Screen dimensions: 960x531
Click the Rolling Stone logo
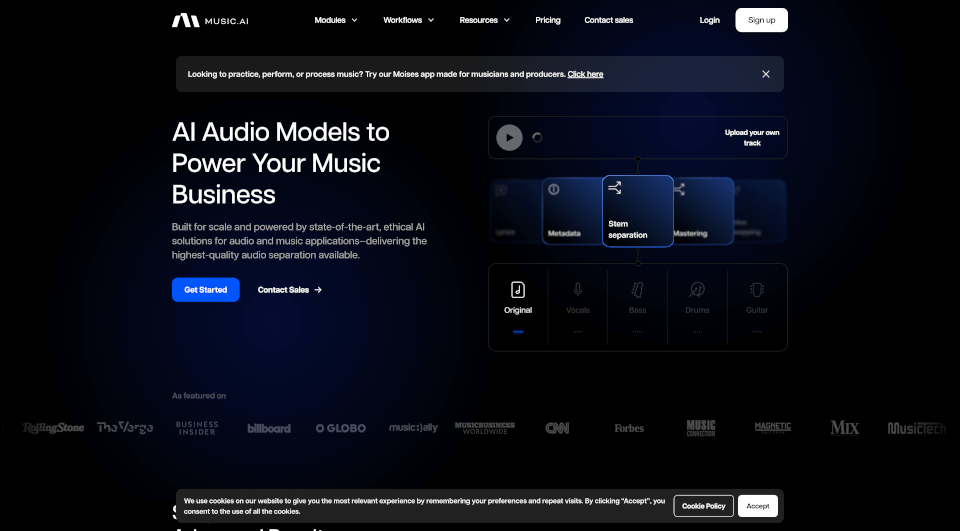pos(53,428)
